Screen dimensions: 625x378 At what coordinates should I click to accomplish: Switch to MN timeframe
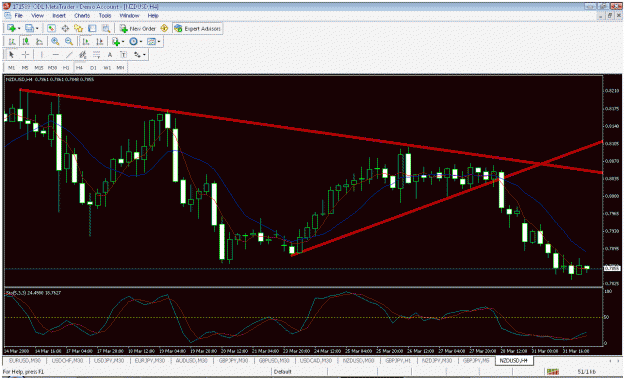[x=120, y=68]
